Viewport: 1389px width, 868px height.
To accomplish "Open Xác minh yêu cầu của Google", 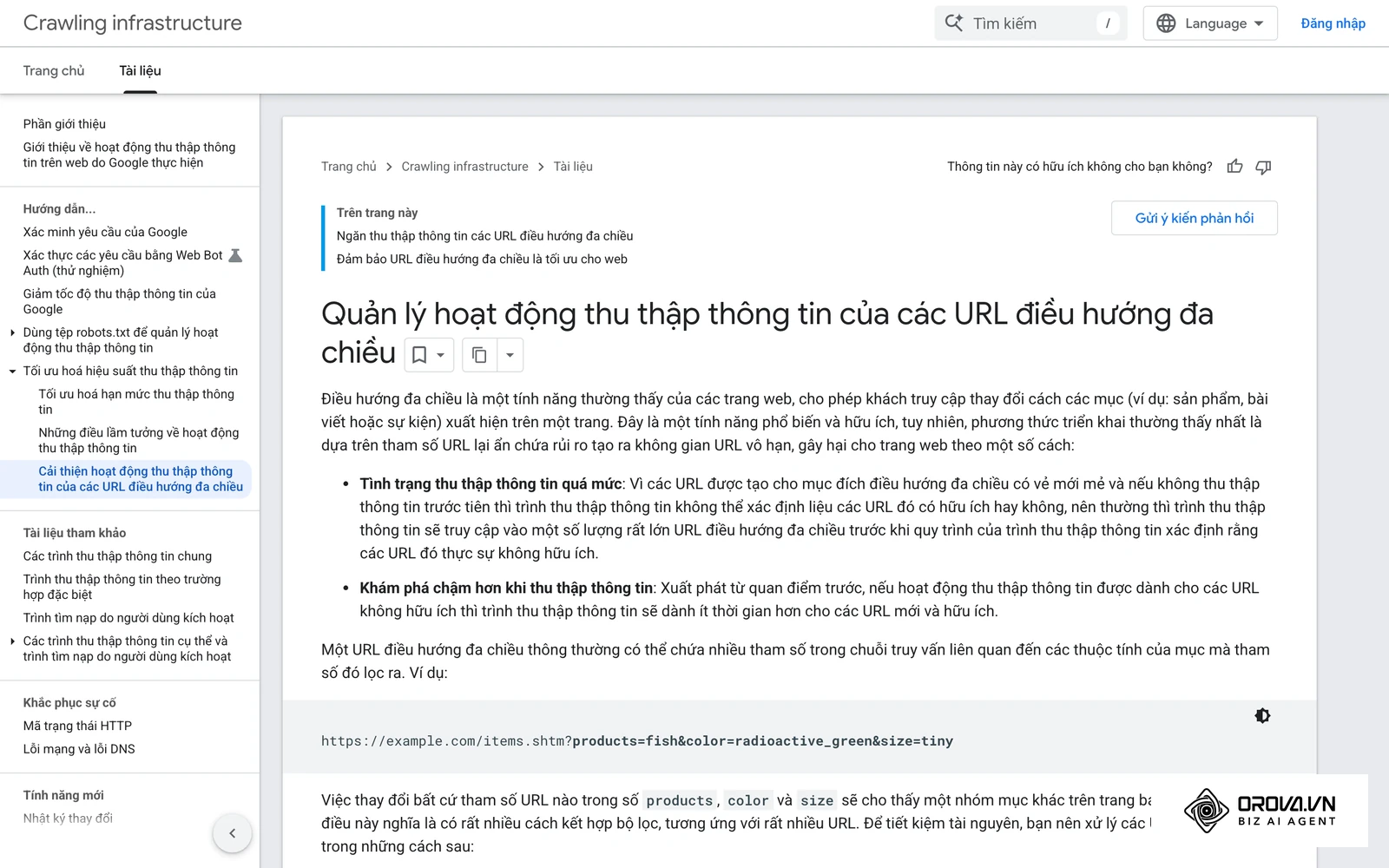I will click(105, 232).
